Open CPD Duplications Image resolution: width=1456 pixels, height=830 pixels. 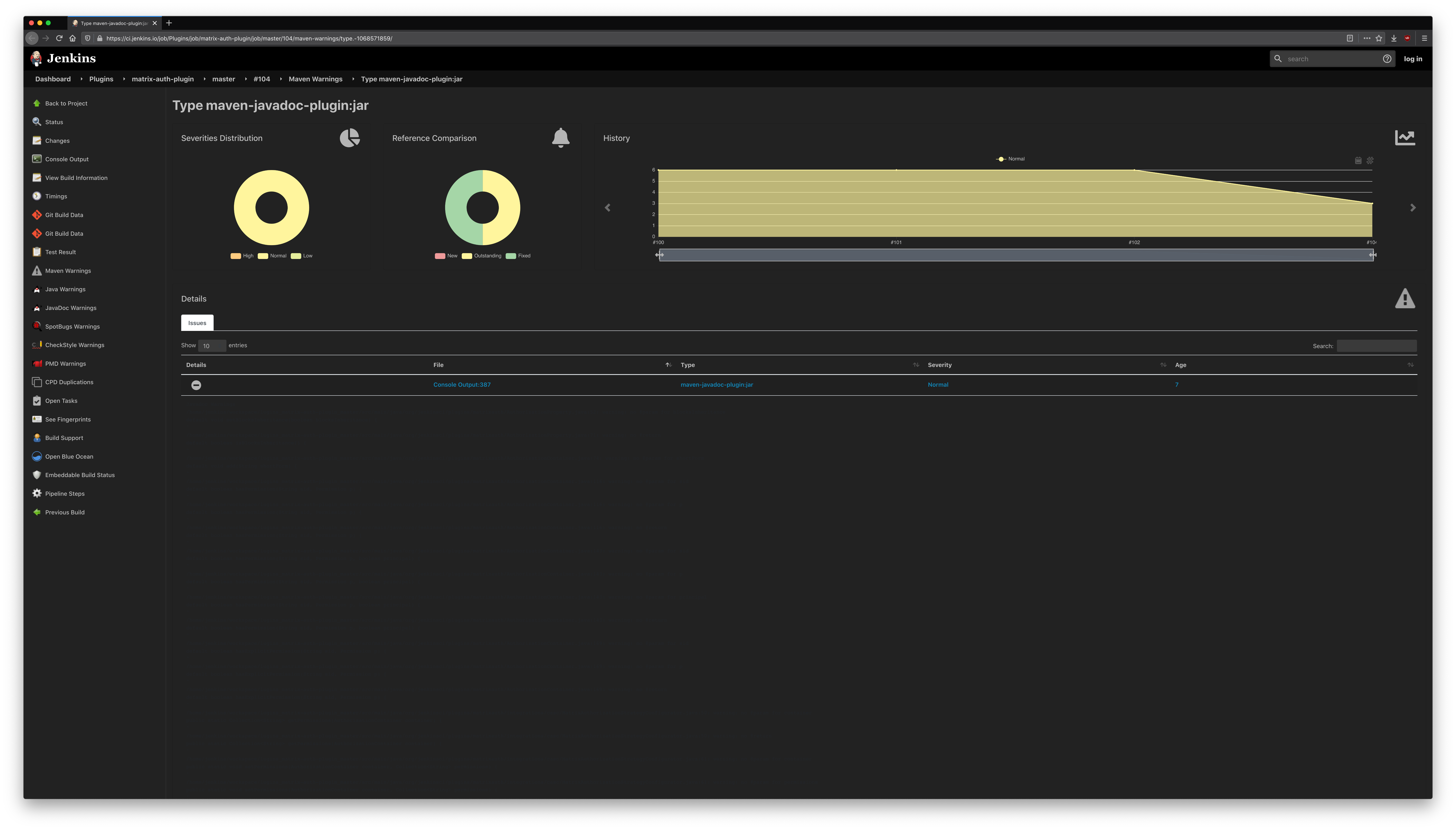(x=69, y=382)
